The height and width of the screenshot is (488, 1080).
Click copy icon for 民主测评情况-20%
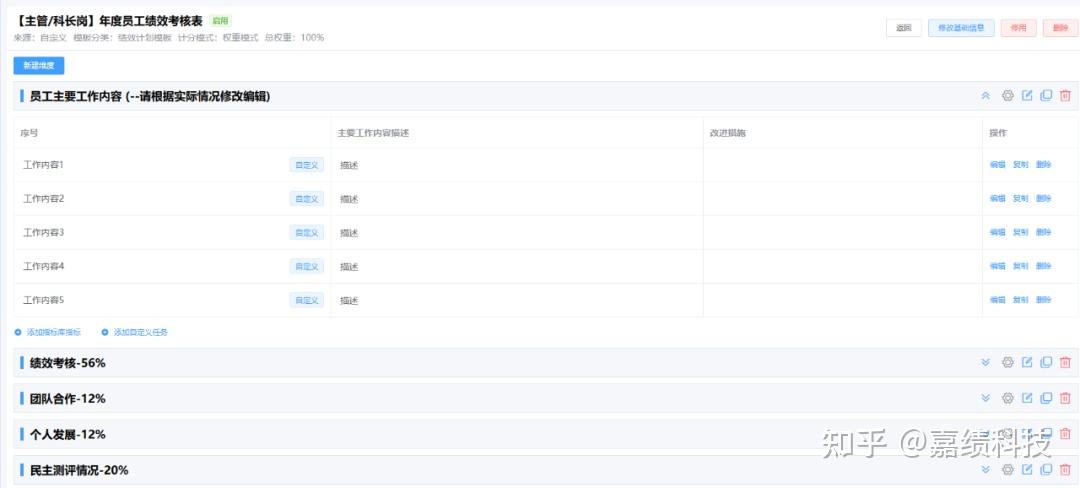tap(1046, 469)
